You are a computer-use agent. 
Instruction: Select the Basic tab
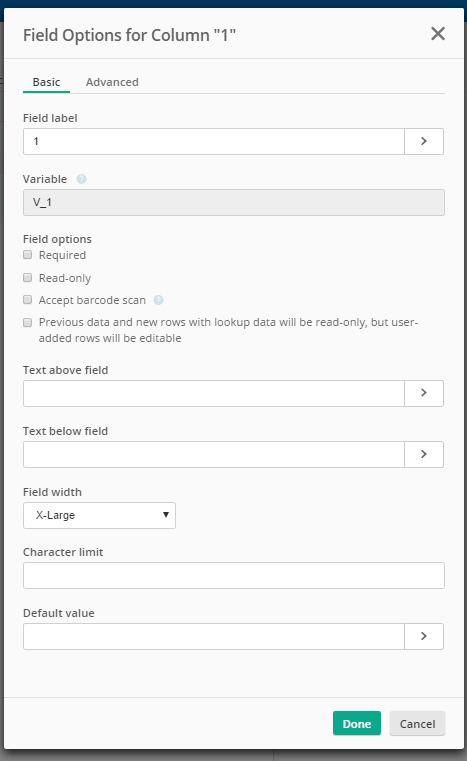coord(47,82)
